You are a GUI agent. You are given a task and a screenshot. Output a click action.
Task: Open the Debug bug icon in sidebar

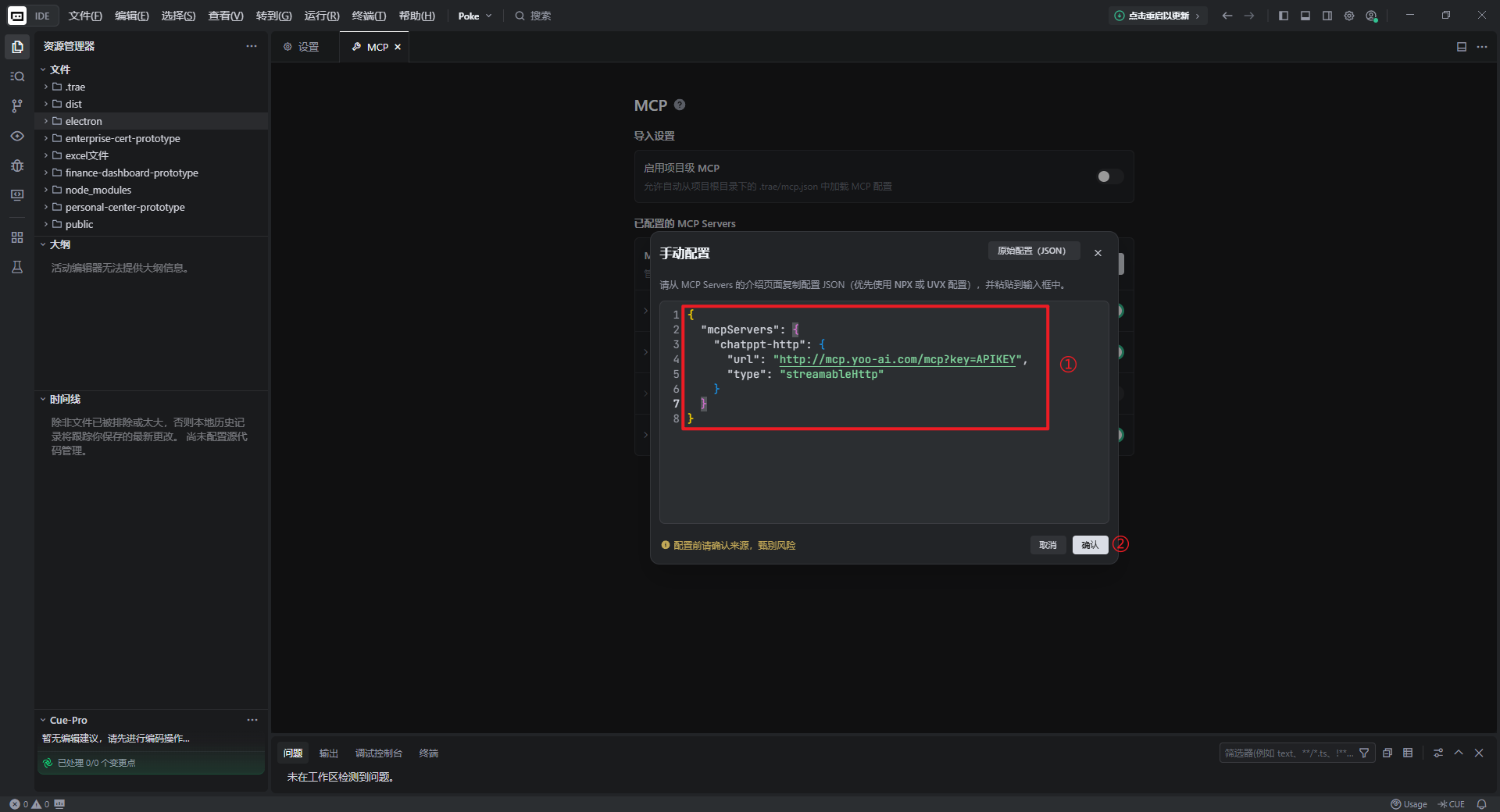17,166
